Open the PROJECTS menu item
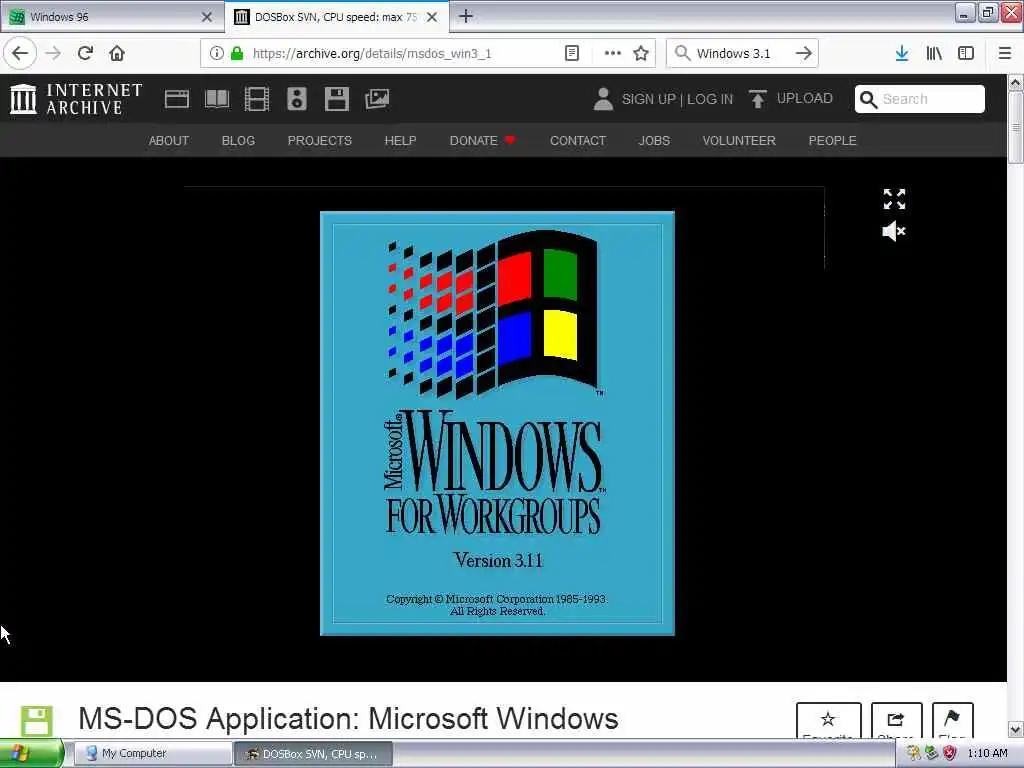 (x=319, y=140)
